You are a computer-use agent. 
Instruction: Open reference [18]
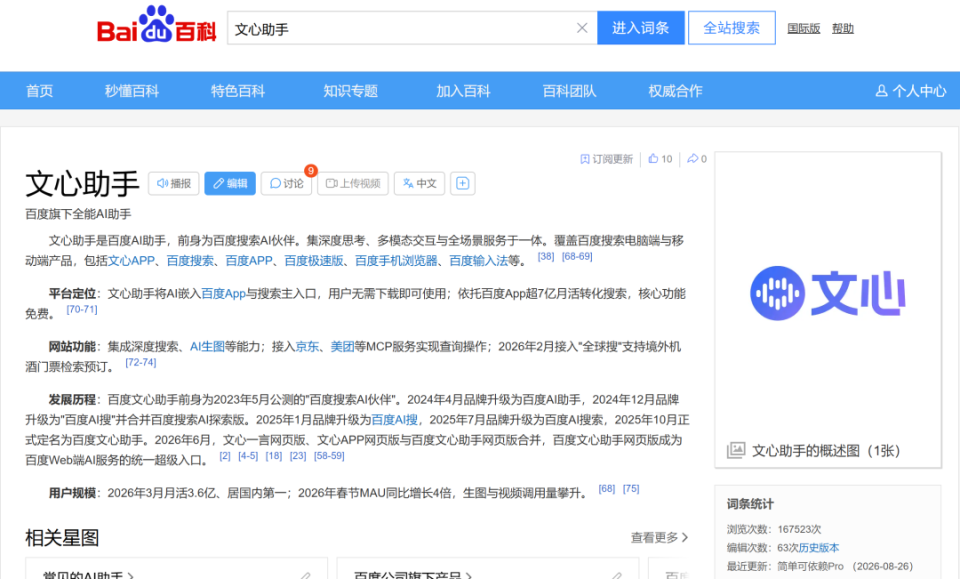274,456
